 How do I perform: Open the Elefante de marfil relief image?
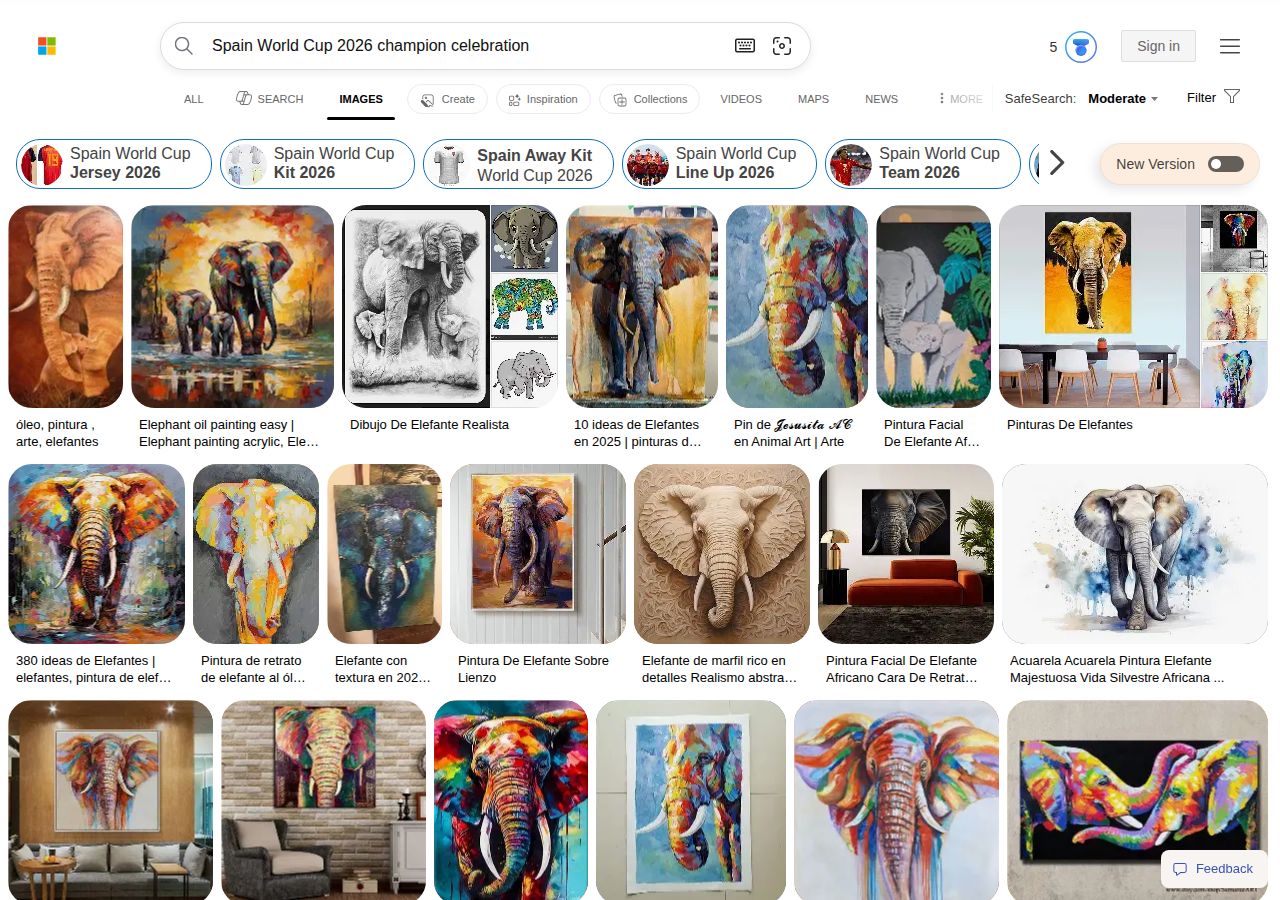click(x=722, y=554)
